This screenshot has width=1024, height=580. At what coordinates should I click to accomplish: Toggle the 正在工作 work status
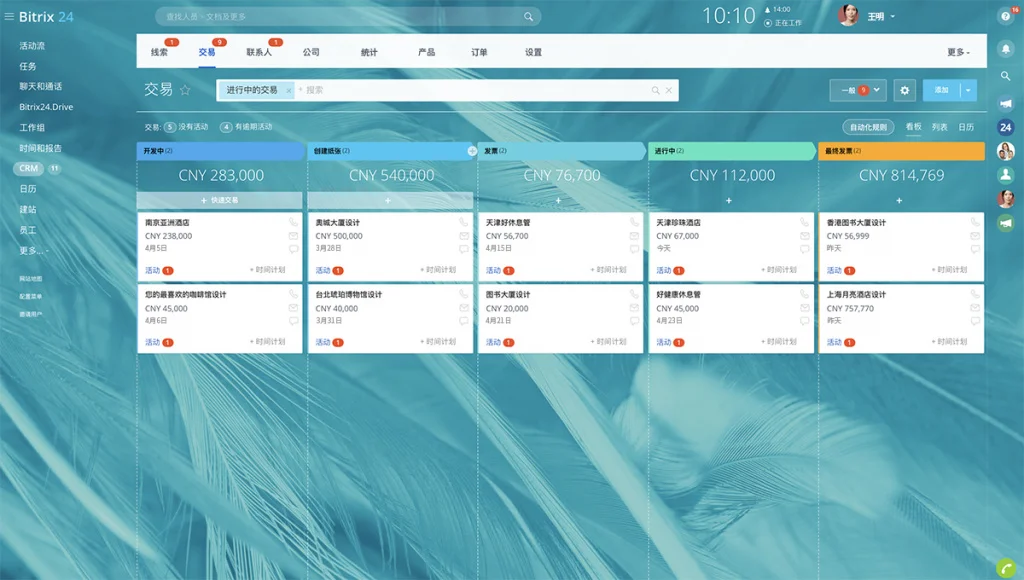(x=783, y=22)
